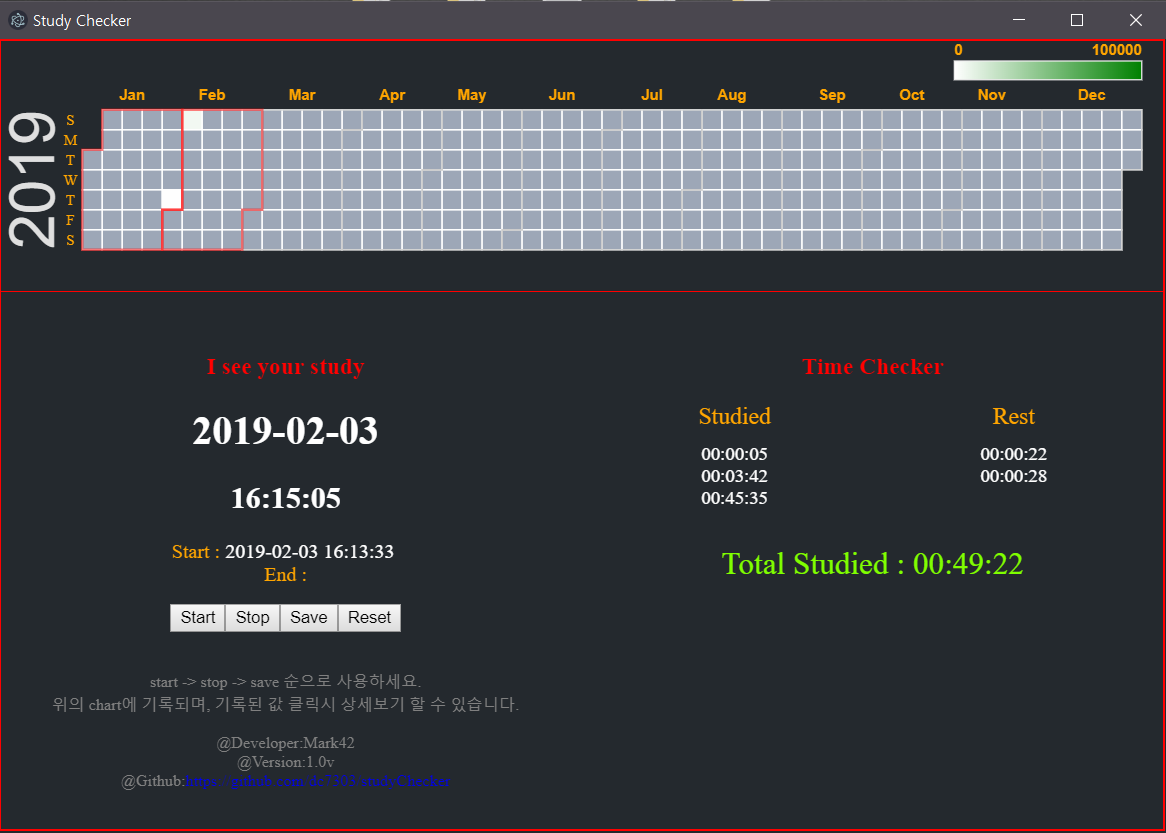The height and width of the screenshot is (833, 1166).
Task: Click the M weekday row label
Action: tap(70, 140)
